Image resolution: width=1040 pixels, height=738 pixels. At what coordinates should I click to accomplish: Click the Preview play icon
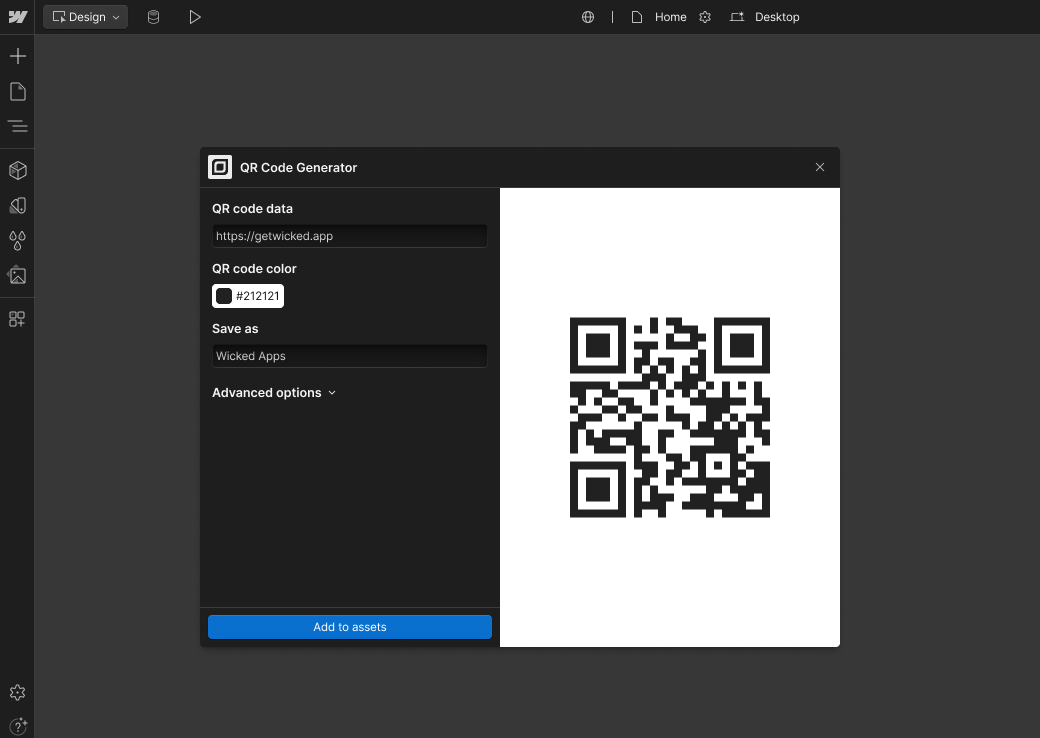pyautogui.click(x=194, y=17)
